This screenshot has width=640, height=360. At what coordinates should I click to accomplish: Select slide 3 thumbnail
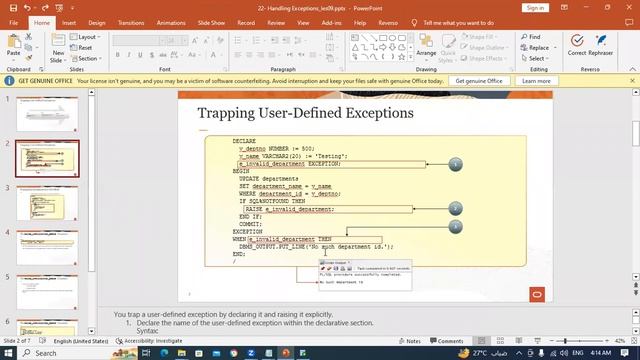tap(47, 203)
